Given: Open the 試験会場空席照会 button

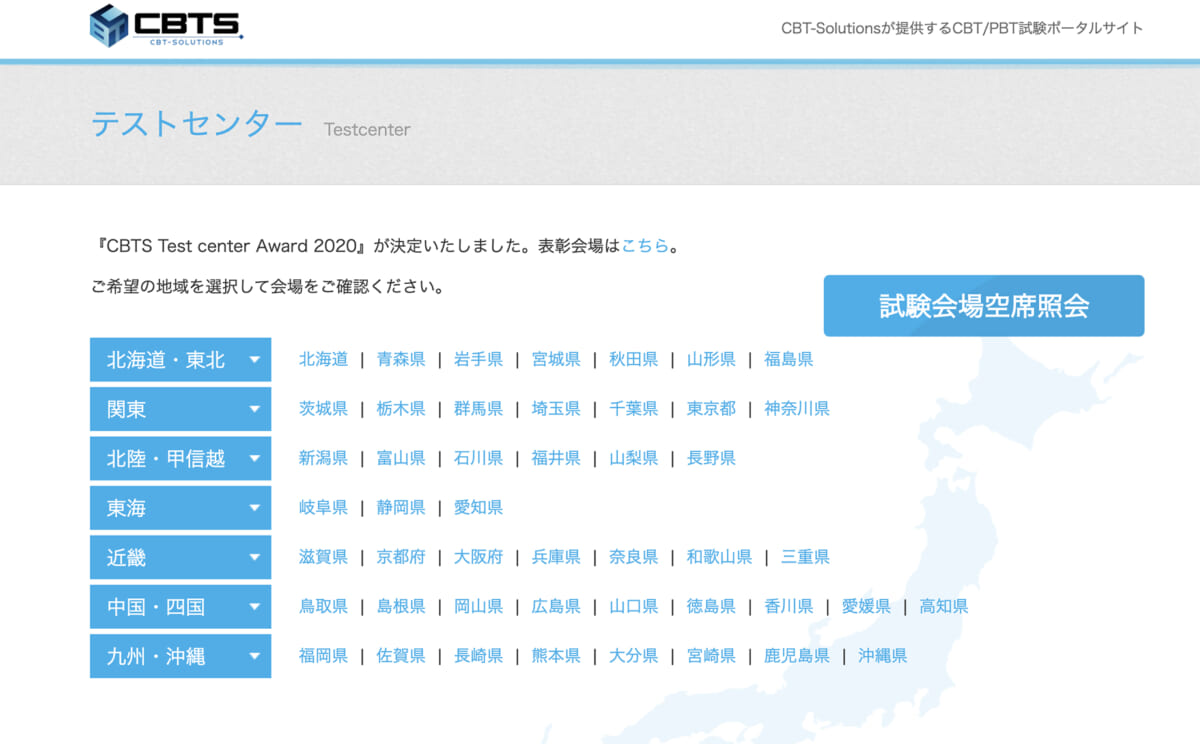Looking at the screenshot, I should (x=983, y=306).
